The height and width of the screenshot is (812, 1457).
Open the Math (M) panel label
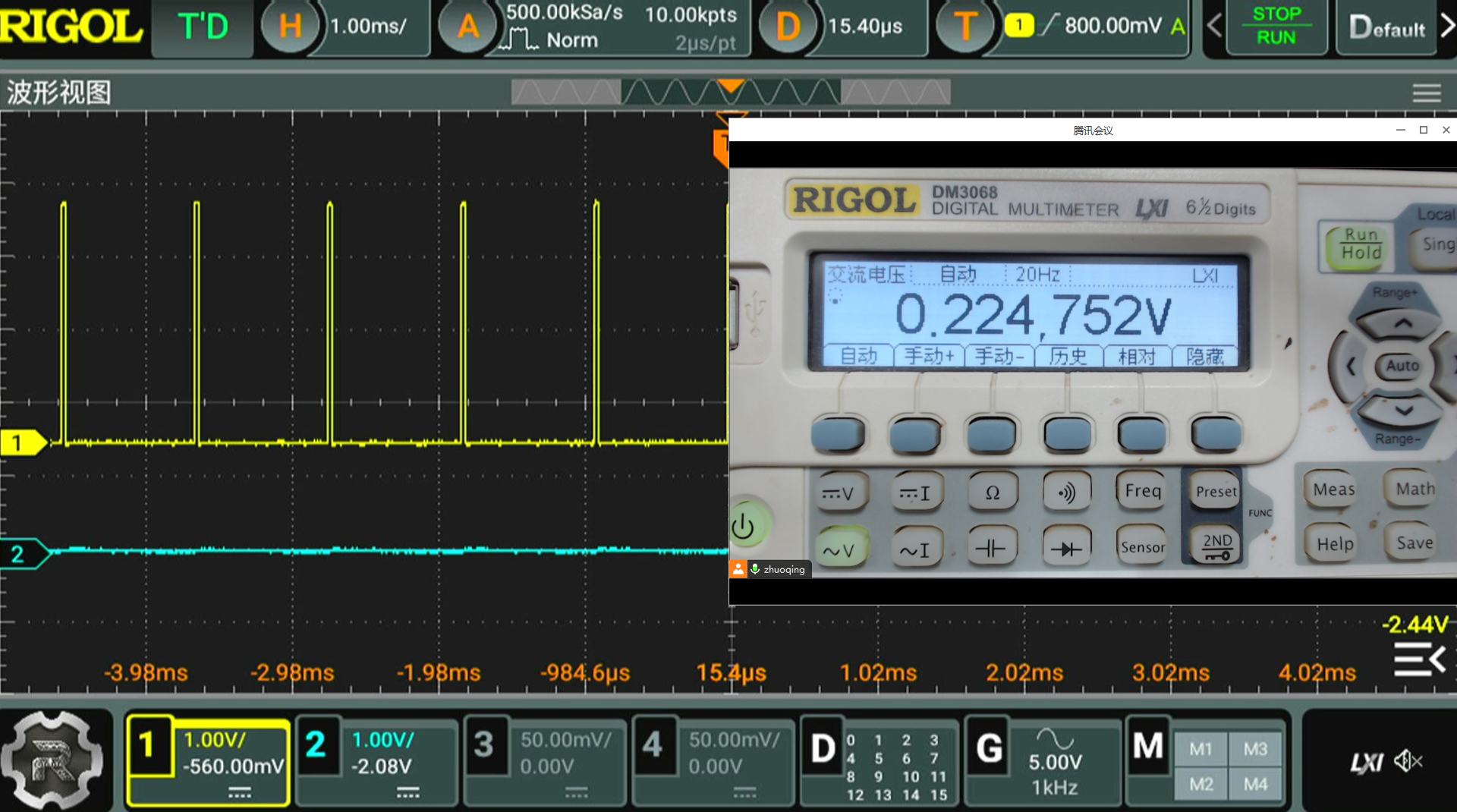tap(1148, 746)
